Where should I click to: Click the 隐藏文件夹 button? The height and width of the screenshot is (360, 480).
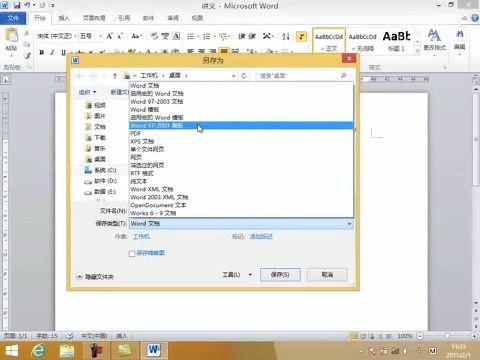(95, 277)
